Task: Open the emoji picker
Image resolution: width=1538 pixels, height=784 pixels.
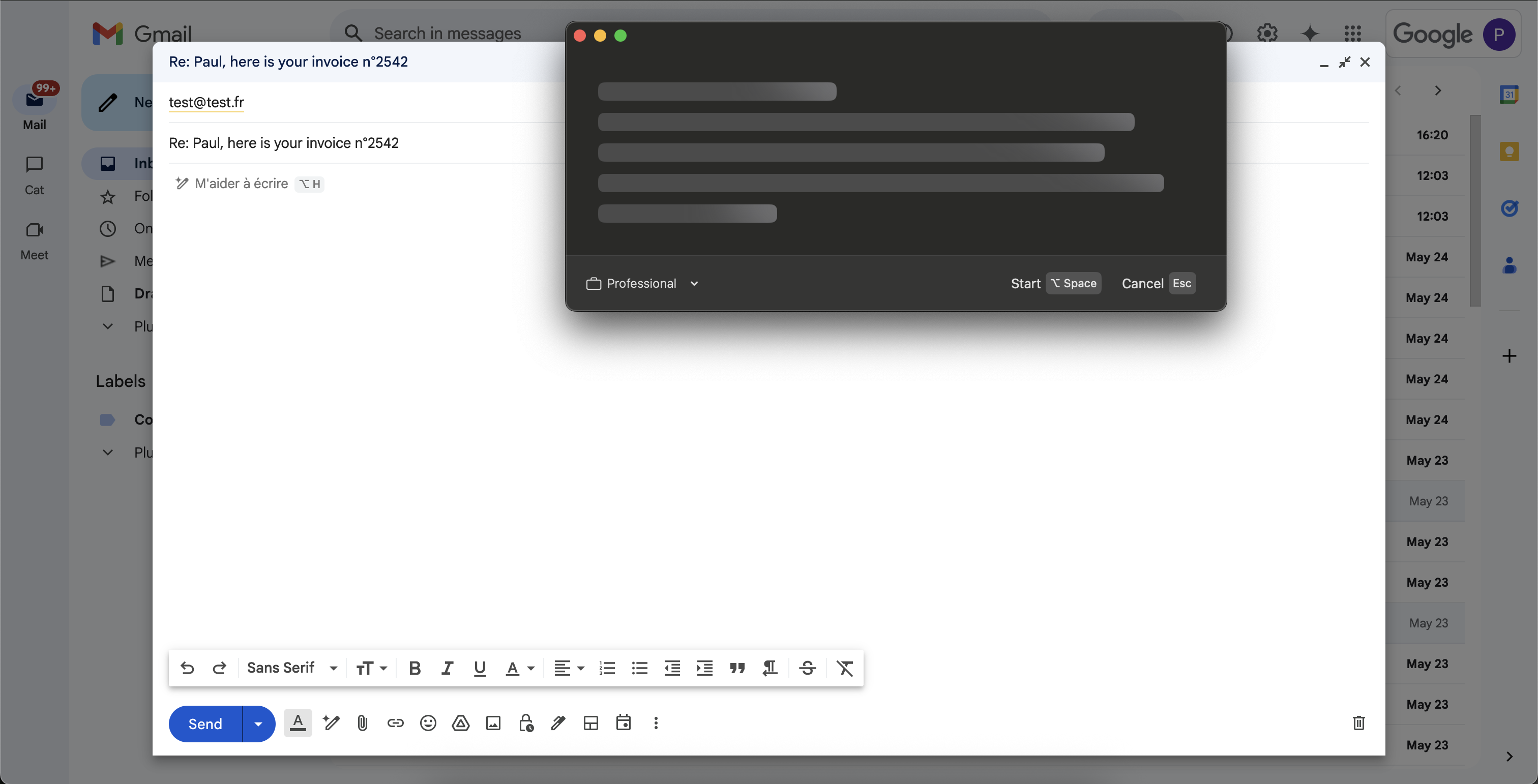Action: [x=428, y=723]
